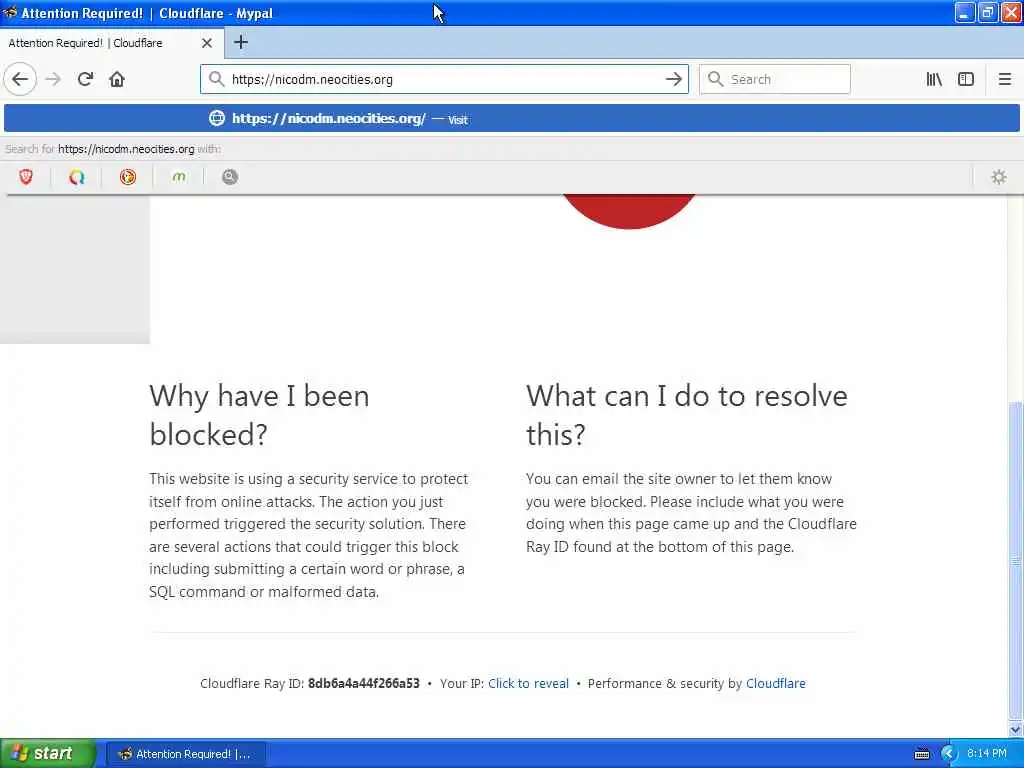Select the Attention Required Cloudflare tab
1024x768 pixels.
pos(112,43)
